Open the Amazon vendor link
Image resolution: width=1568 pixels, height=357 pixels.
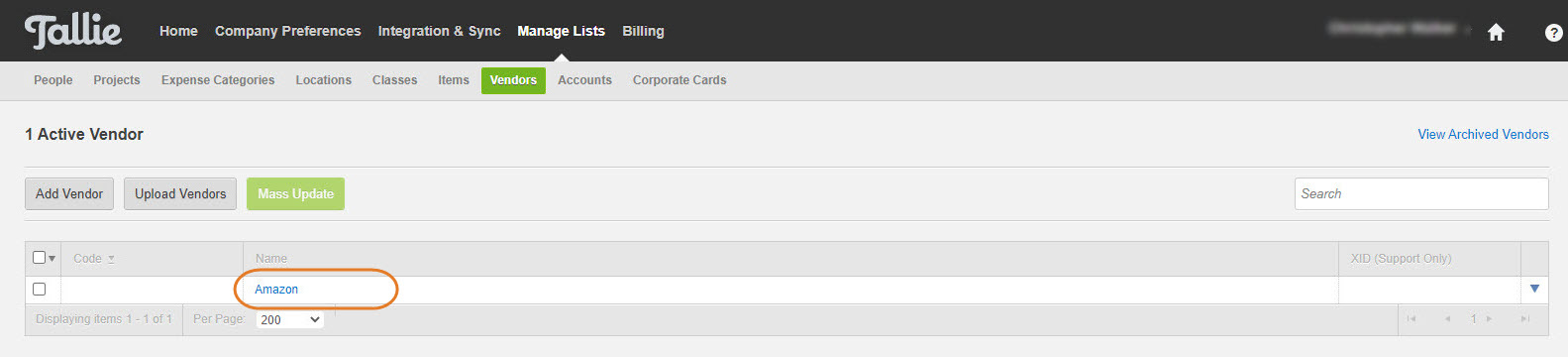(x=276, y=290)
